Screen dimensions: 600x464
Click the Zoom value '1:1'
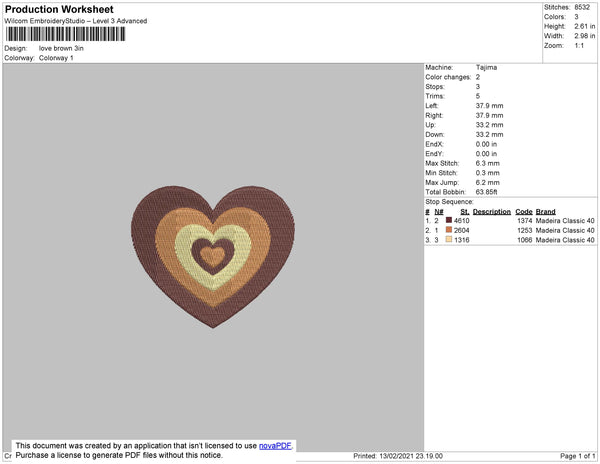(x=579, y=46)
